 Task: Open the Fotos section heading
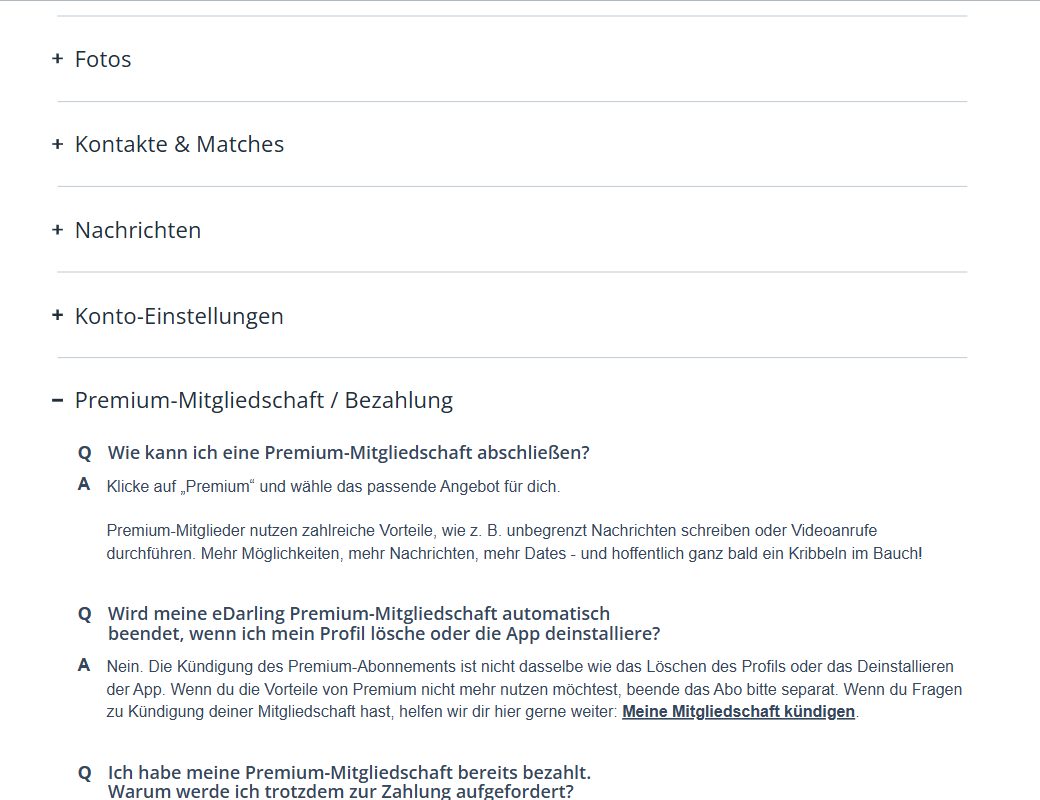(103, 59)
